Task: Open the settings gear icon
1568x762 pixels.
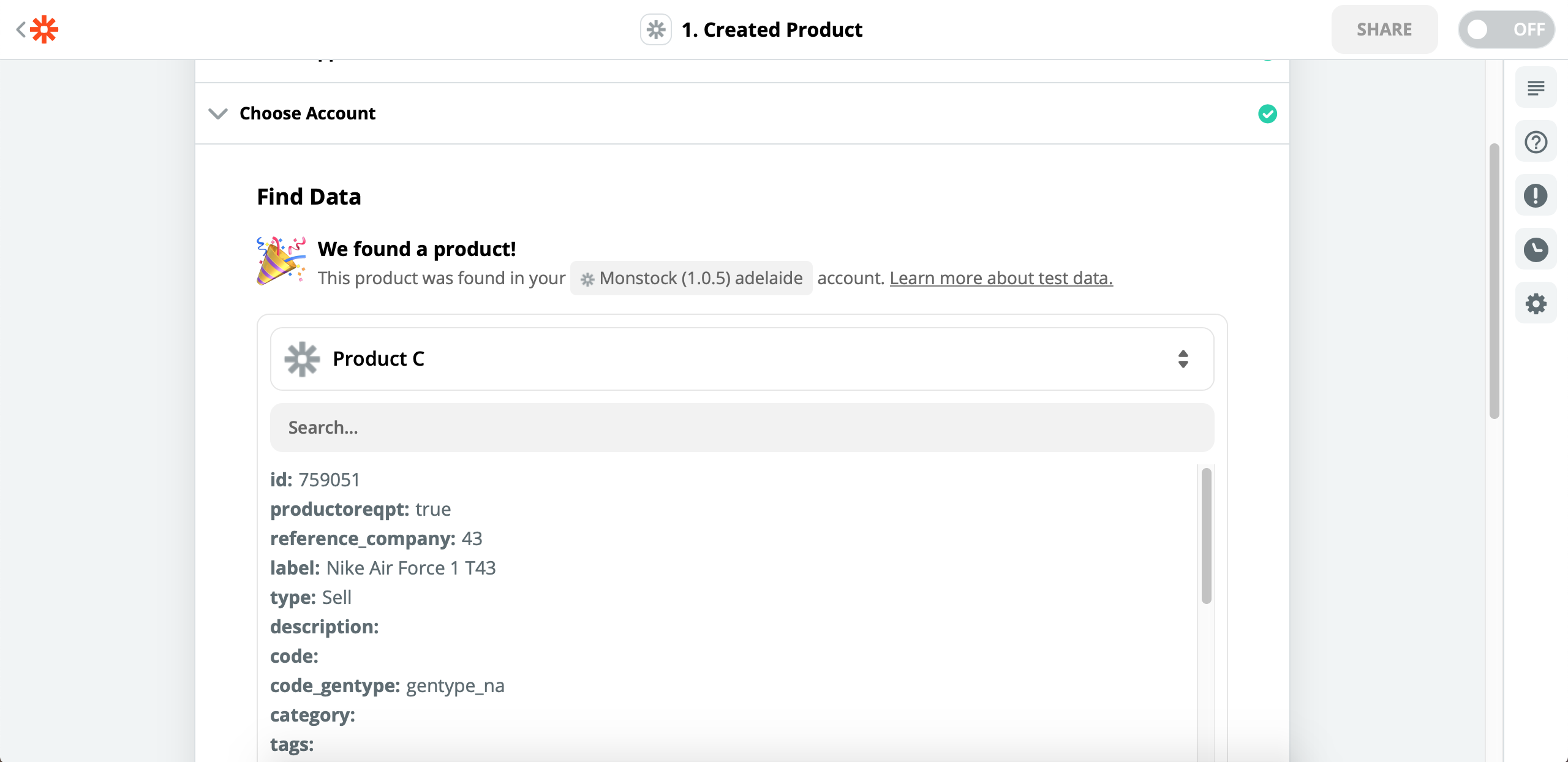Action: [x=1536, y=304]
